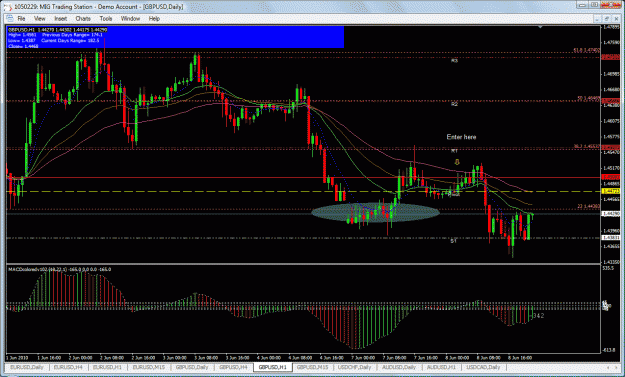This screenshot has width=625, height=377.
Task: Open the Insert menu
Action: coord(61,19)
